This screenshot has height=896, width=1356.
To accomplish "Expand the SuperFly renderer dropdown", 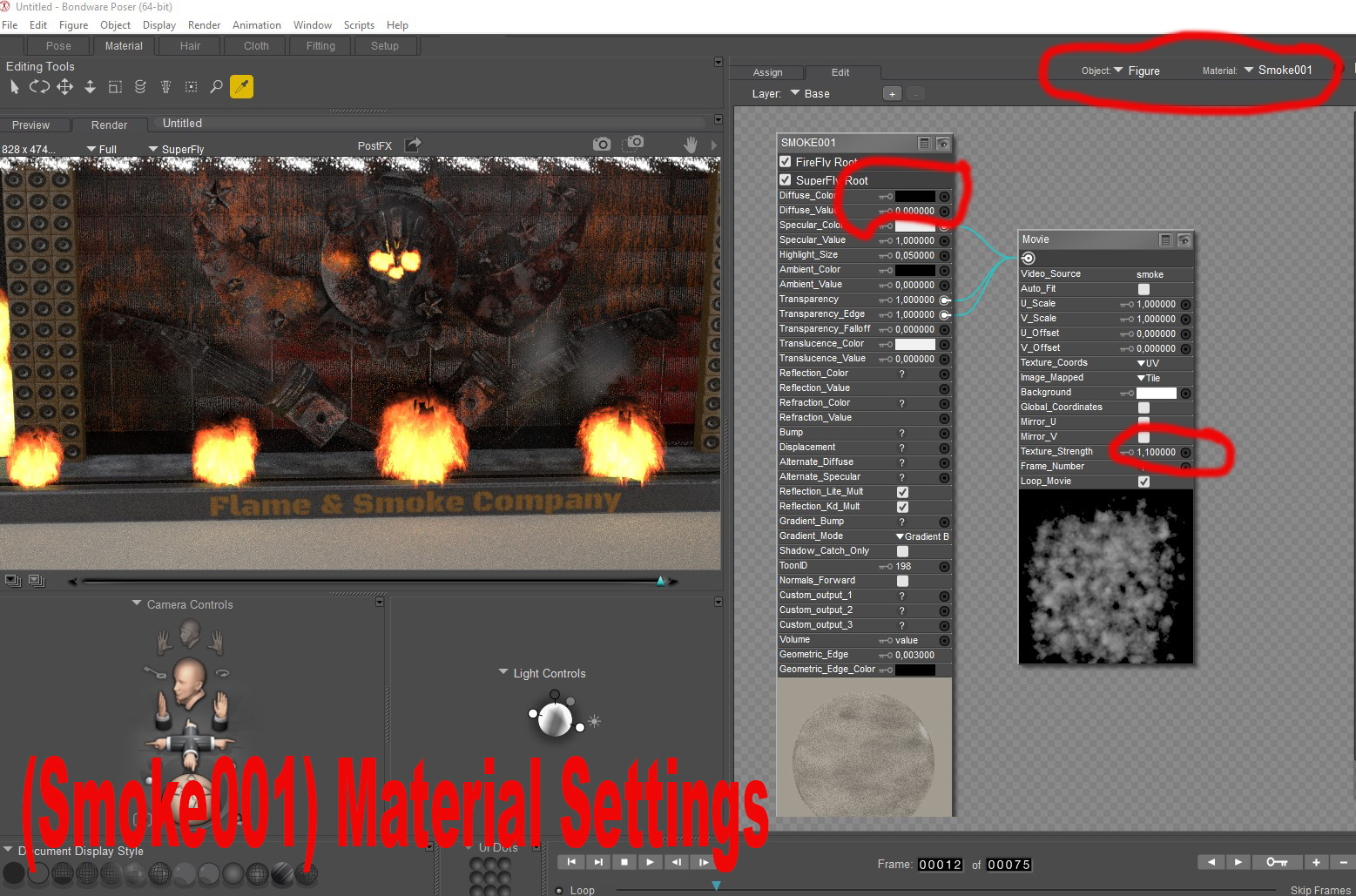I will (x=177, y=149).
